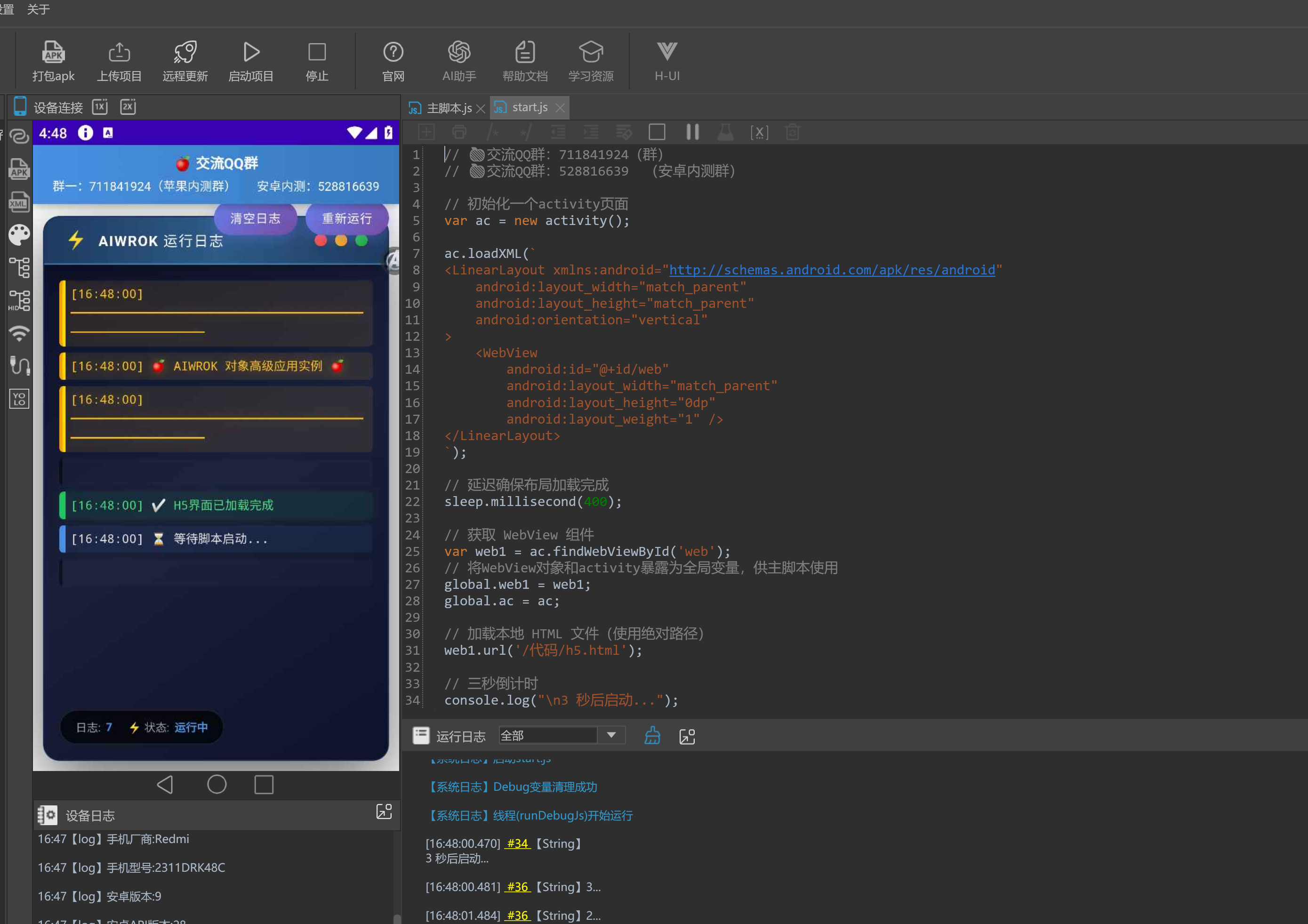
Task: Open the 官网 website link icon
Action: pyautogui.click(x=393, y=62)
